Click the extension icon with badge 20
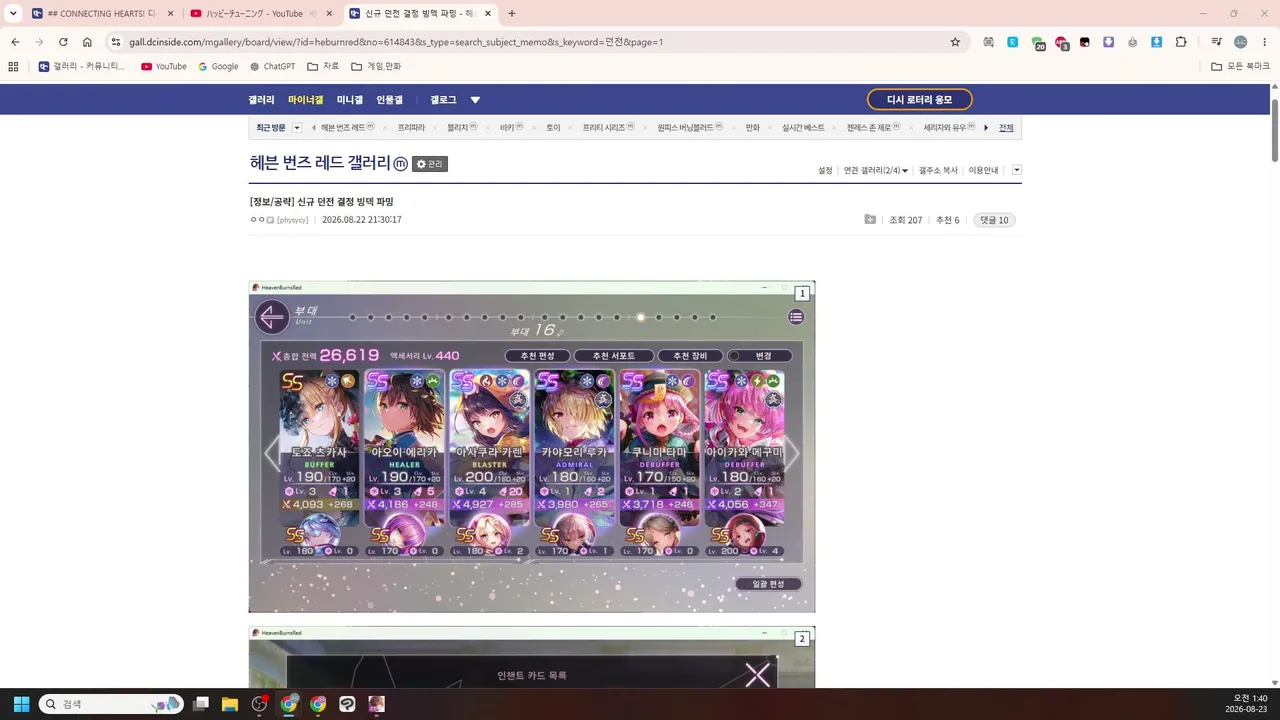 coord(1037,43)
